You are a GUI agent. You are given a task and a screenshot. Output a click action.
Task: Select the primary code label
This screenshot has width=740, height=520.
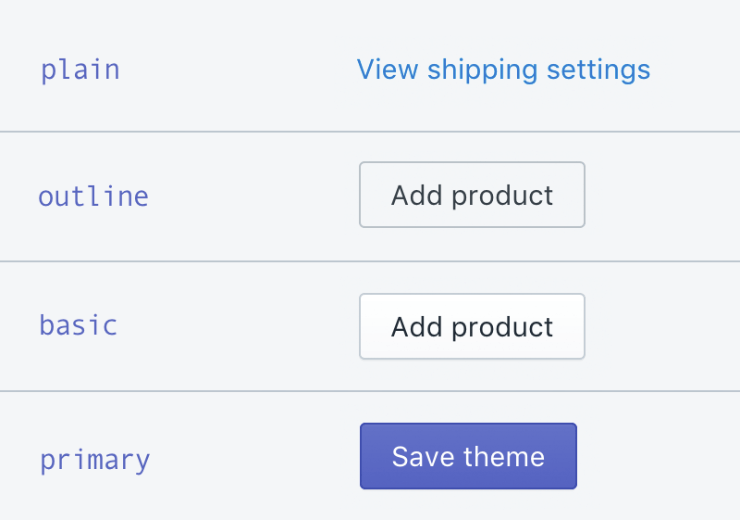coord(95,460)
